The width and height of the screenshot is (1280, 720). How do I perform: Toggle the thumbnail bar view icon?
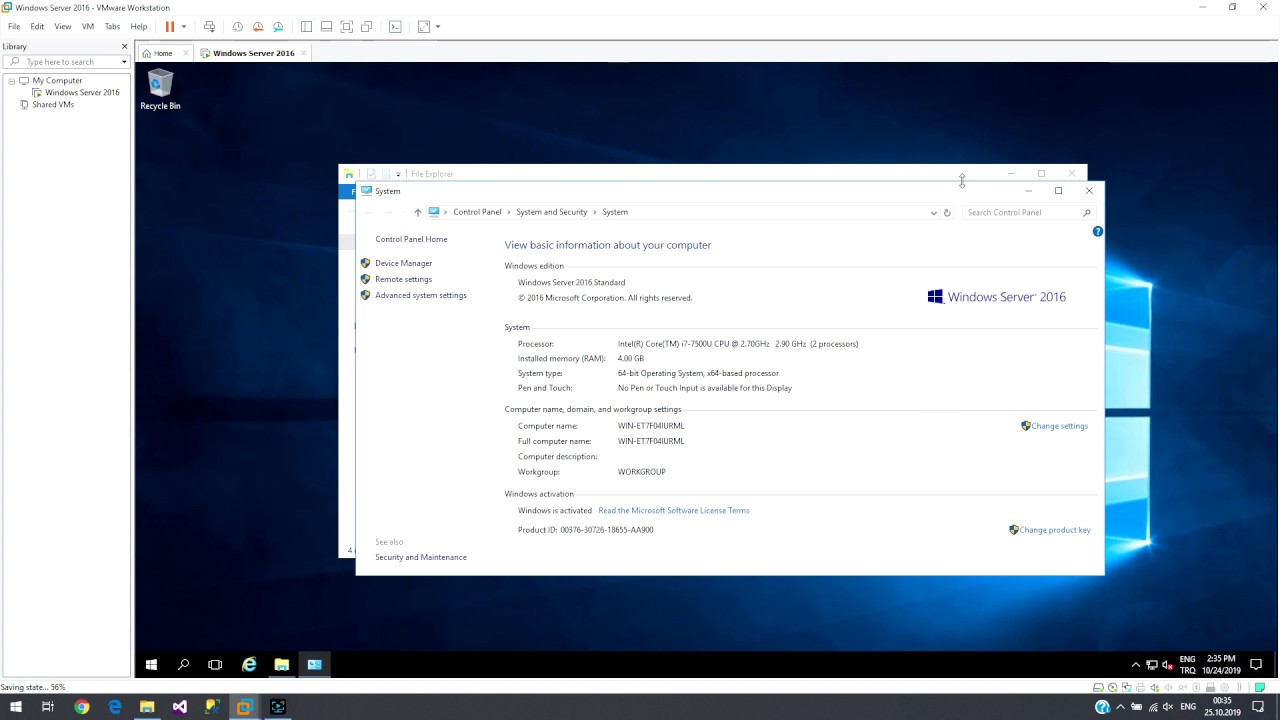[x=326, y=27]
